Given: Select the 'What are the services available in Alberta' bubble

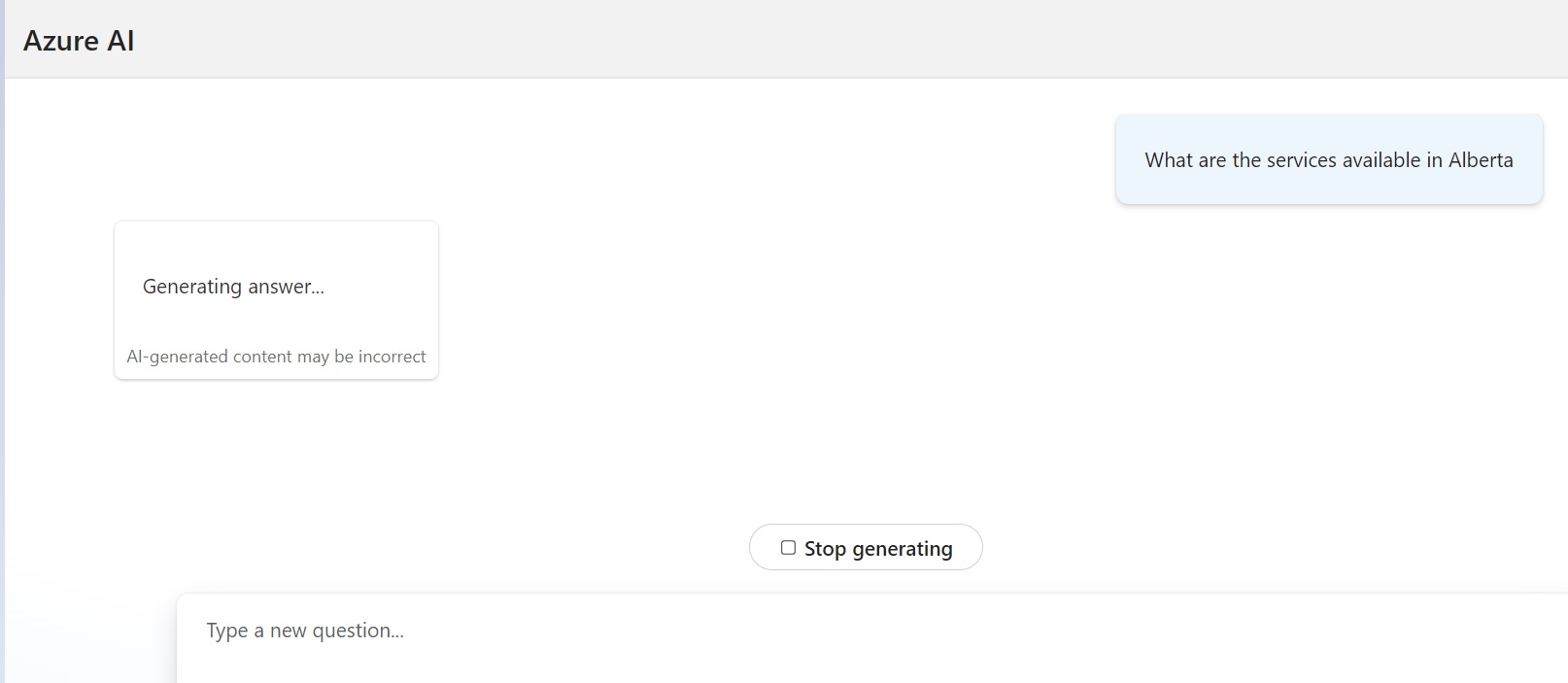Looking at the screenshot, I should point(1328,159).
